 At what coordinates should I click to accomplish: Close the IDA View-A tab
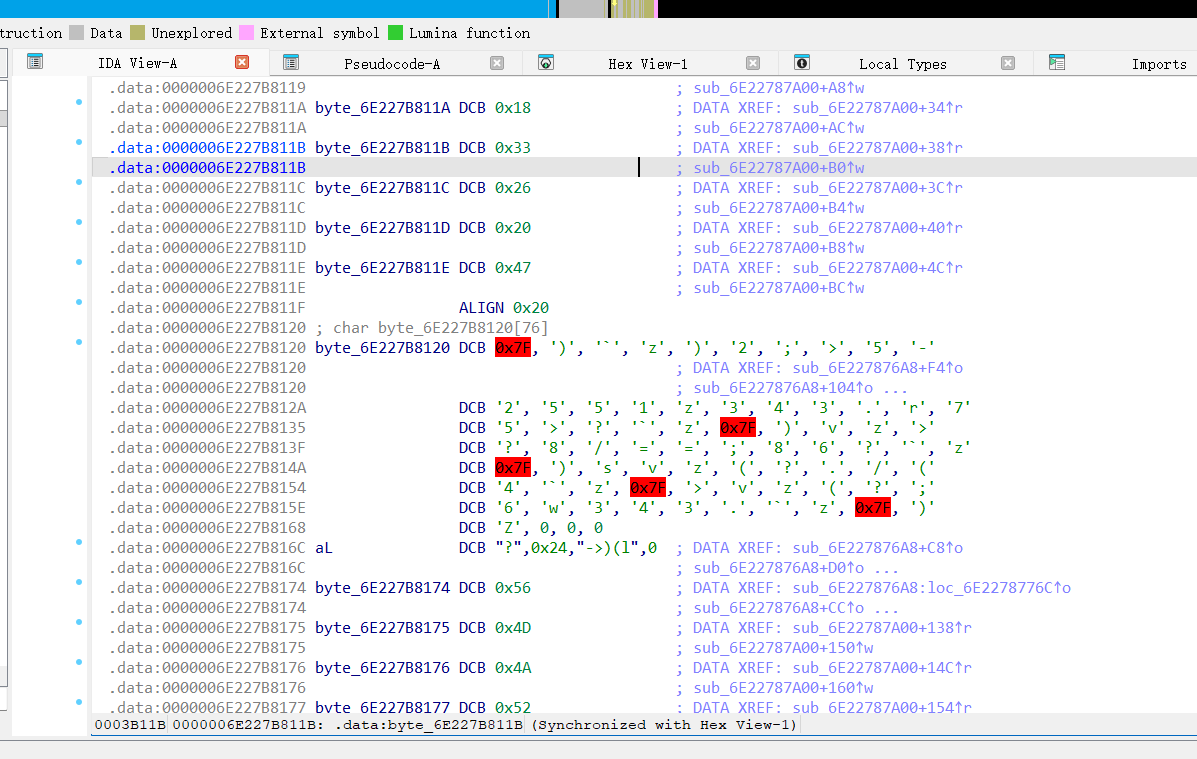[242, 62]
